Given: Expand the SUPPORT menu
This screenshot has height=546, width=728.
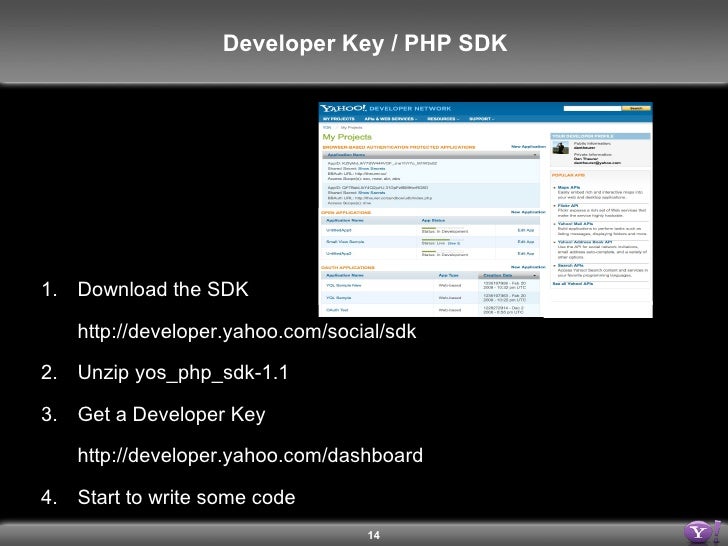Looking at the screenshot, I should click(481, 119).
